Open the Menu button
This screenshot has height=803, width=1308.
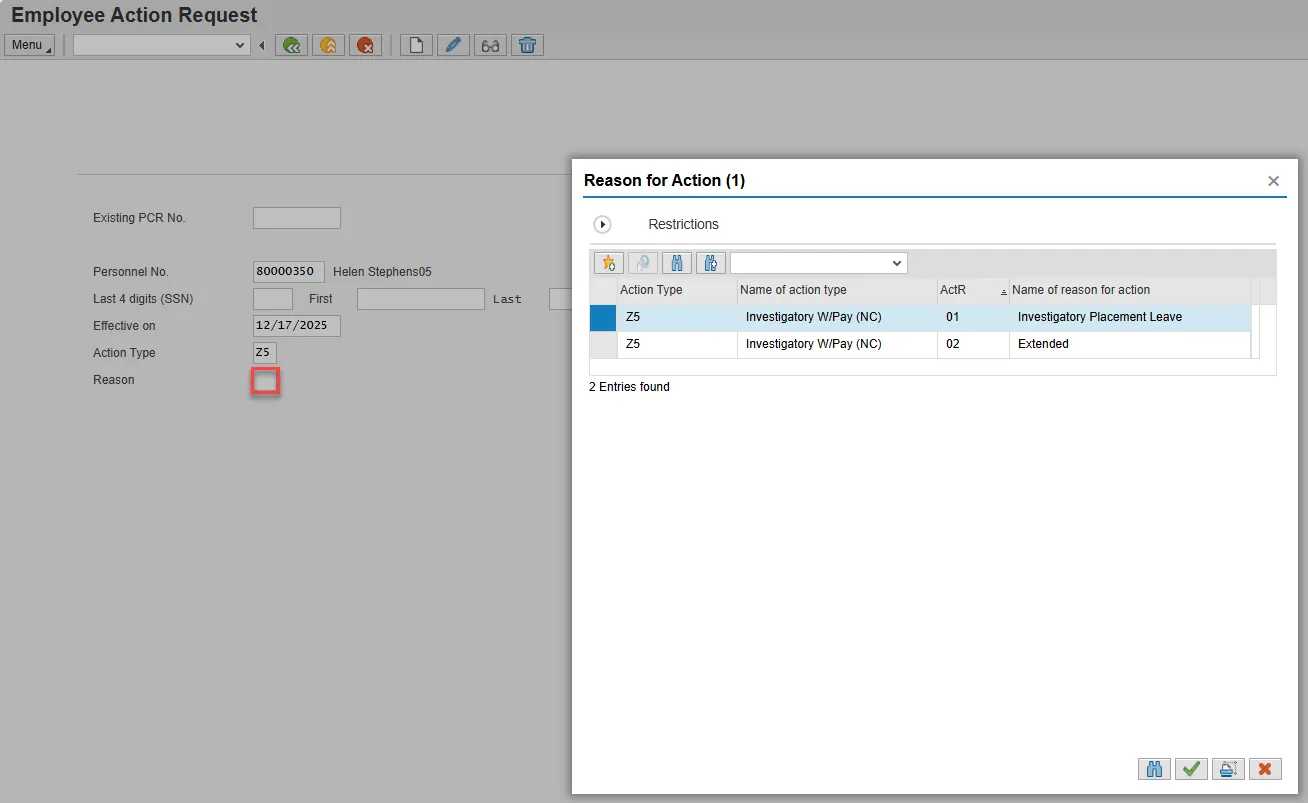(x=30, y=45)
